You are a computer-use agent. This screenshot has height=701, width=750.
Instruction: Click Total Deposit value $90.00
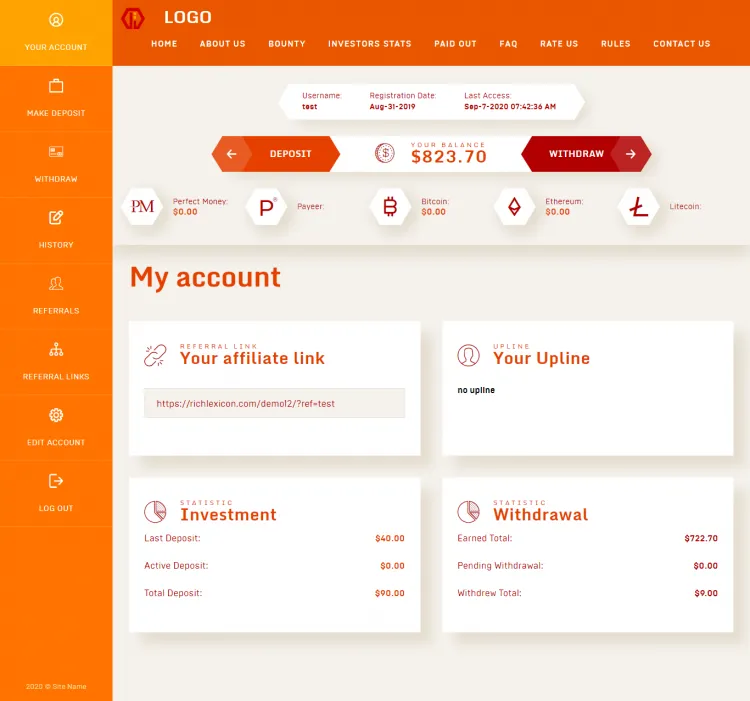[x=390, y=593]
